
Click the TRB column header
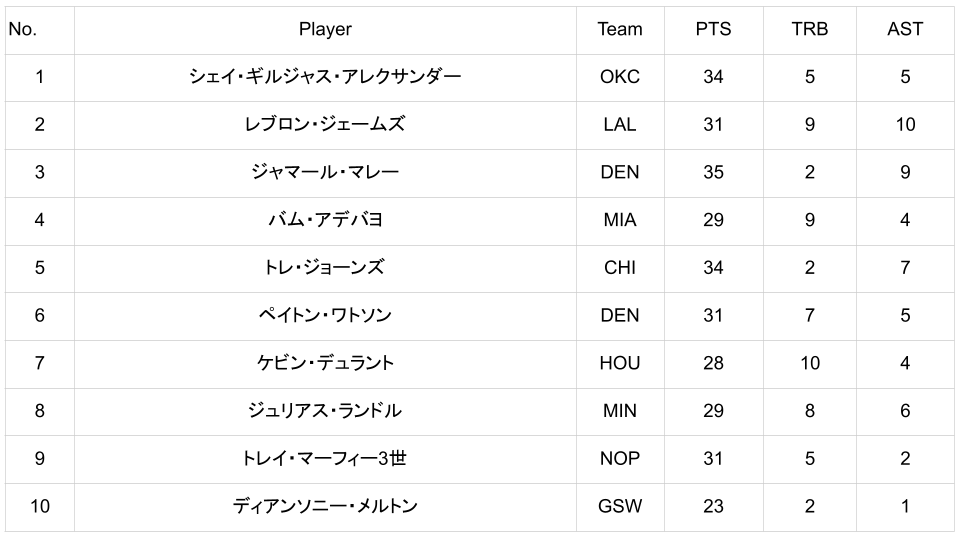coord(809,29)
